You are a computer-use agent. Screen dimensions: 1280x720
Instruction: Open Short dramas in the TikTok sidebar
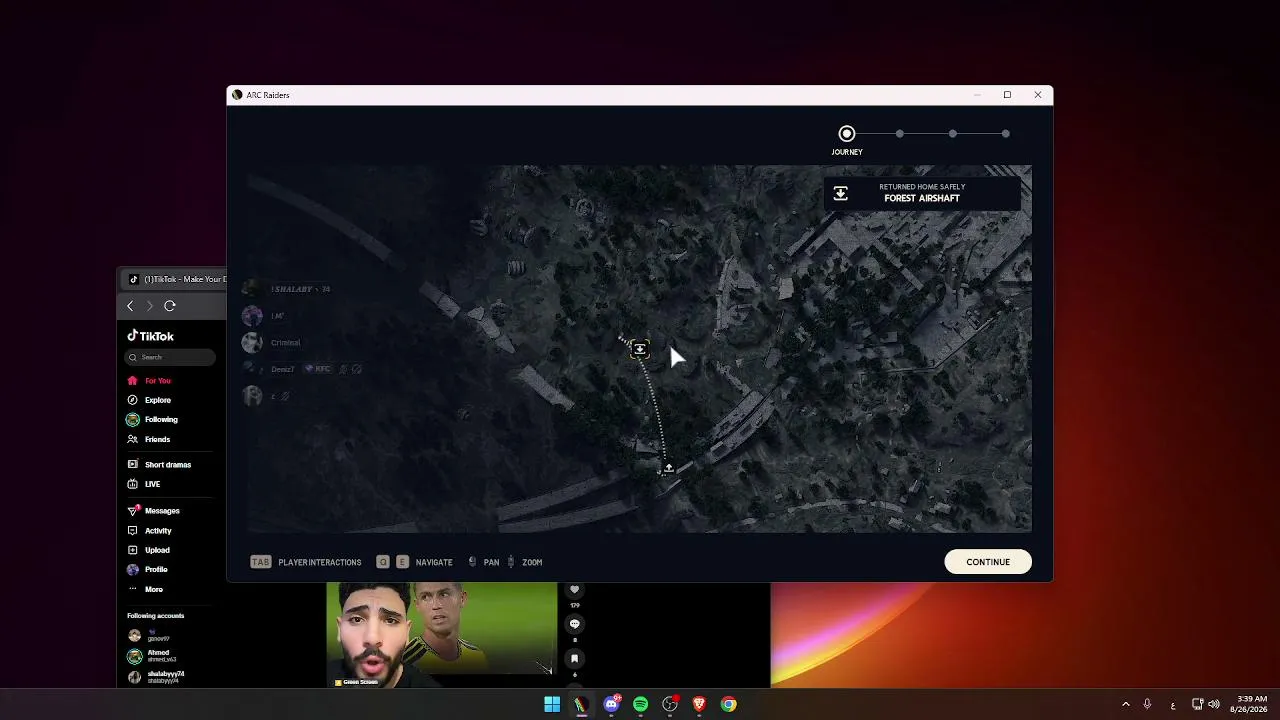tap(159, 465)
